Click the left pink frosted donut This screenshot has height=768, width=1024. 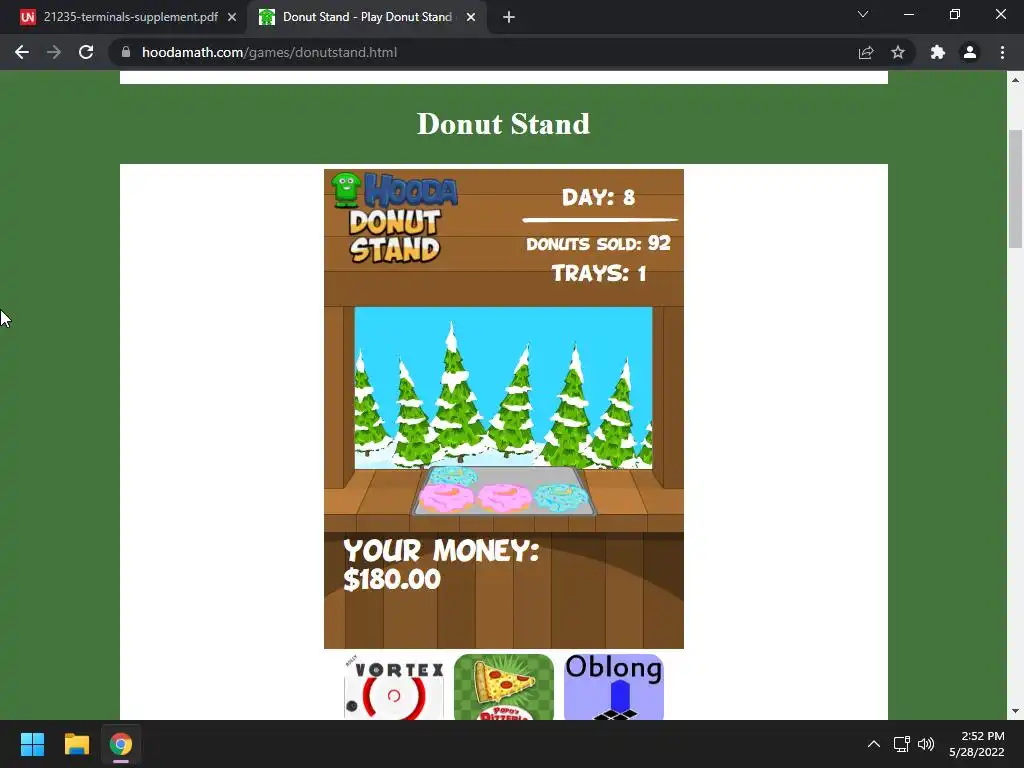[446, 499]
